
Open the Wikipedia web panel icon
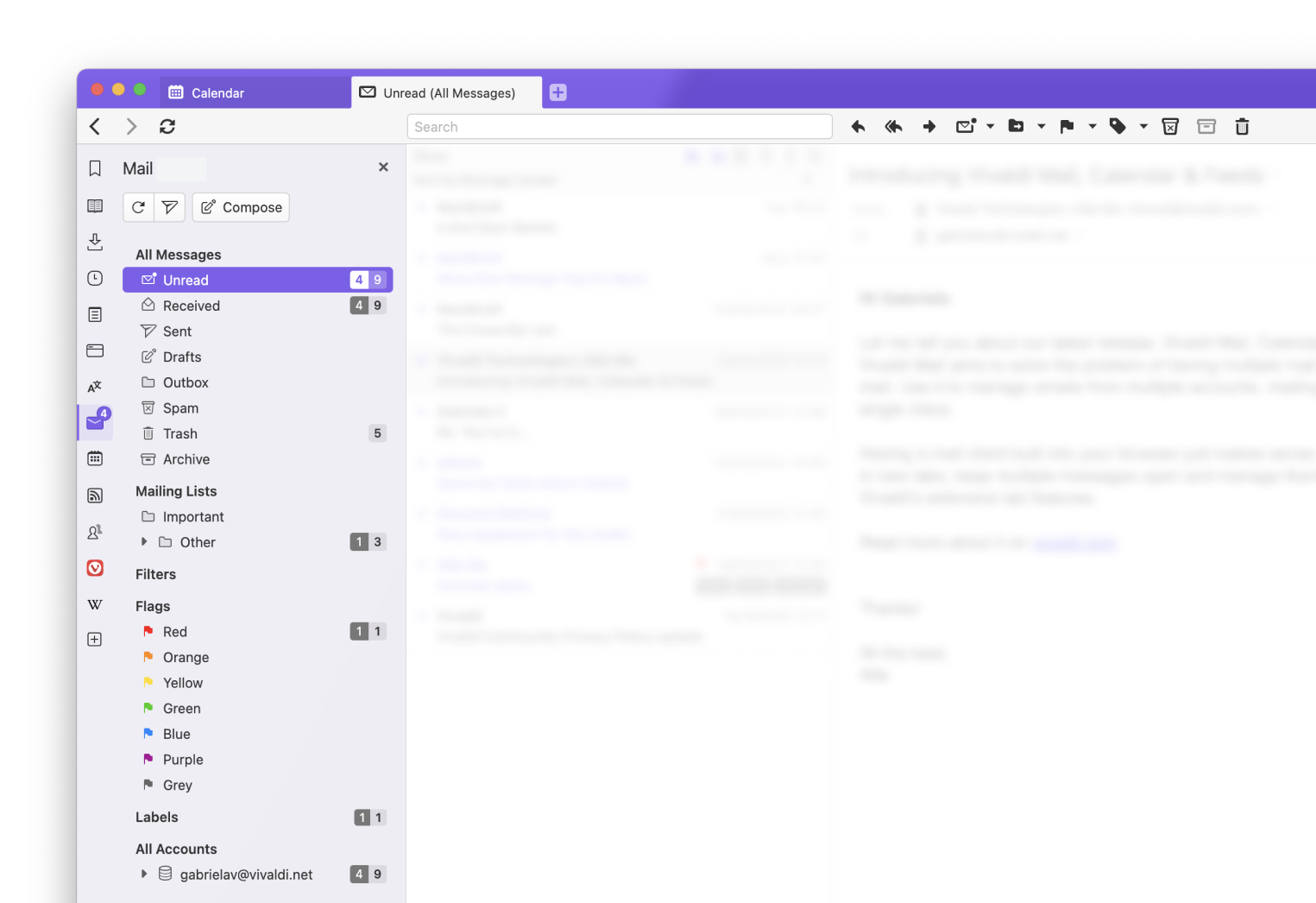click(x=95, y=604)
